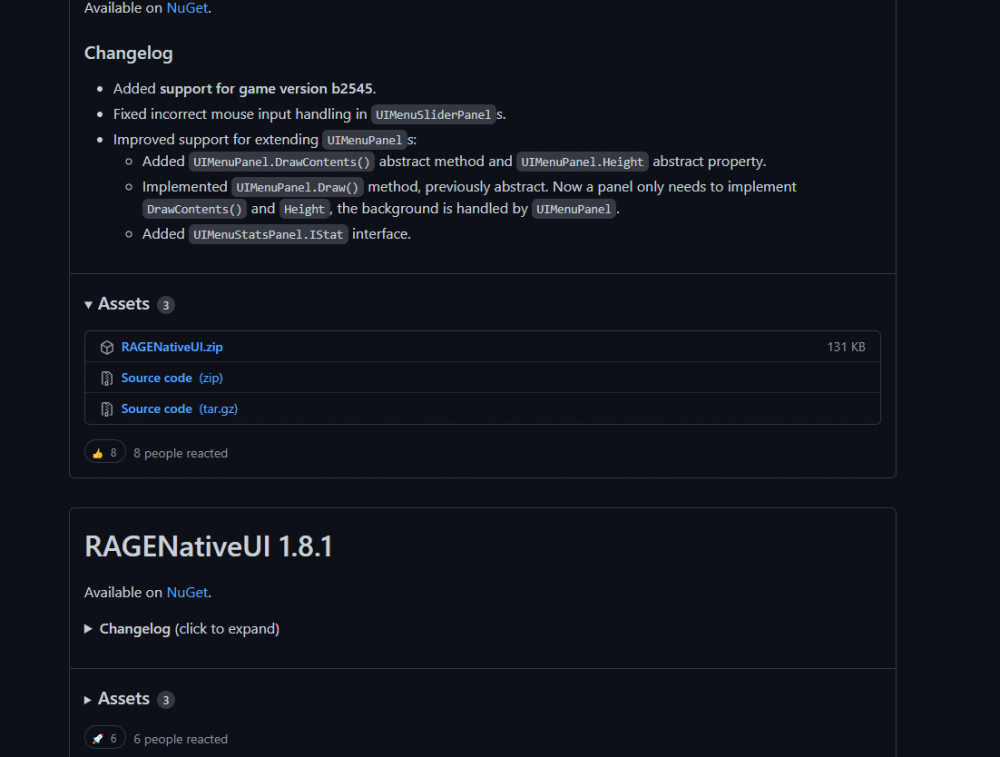Toggle the rocket reaction with 6
Image resolution: width=1000 pixels, height=757 pixels.
[x=105, y=739]
